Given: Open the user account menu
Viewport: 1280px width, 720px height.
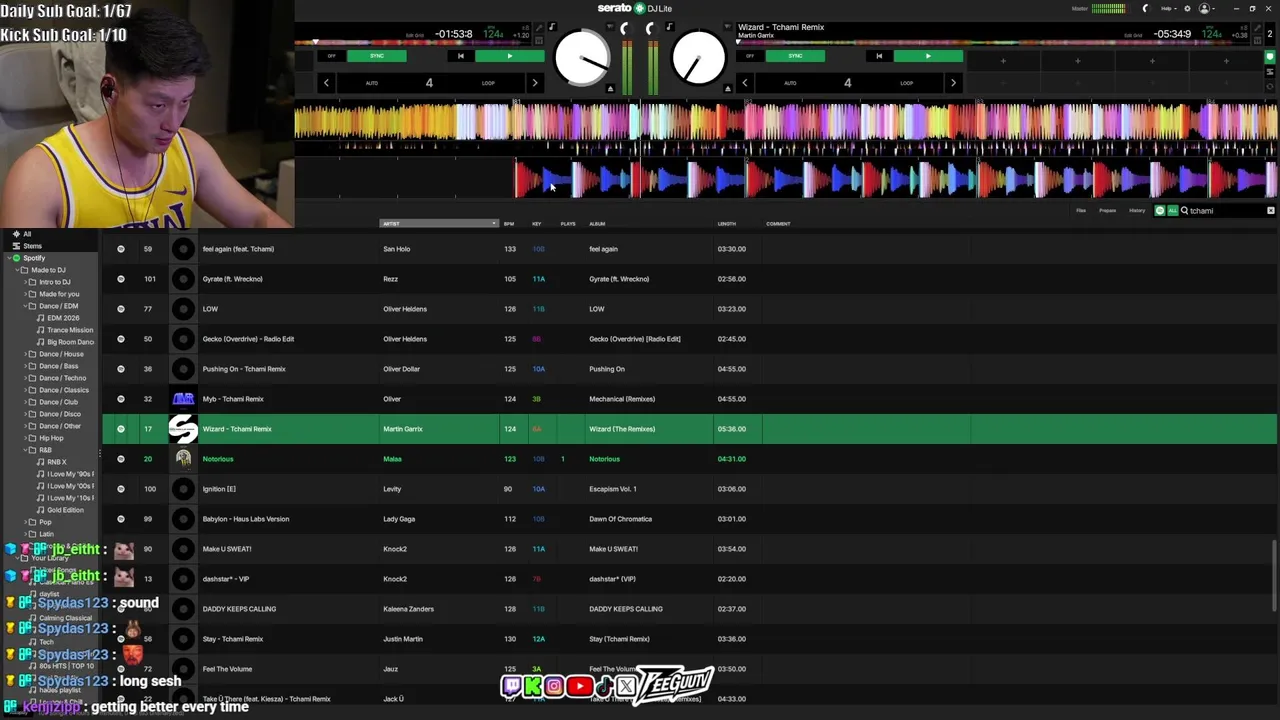Looking at the screenshot, I should 1205,8.
